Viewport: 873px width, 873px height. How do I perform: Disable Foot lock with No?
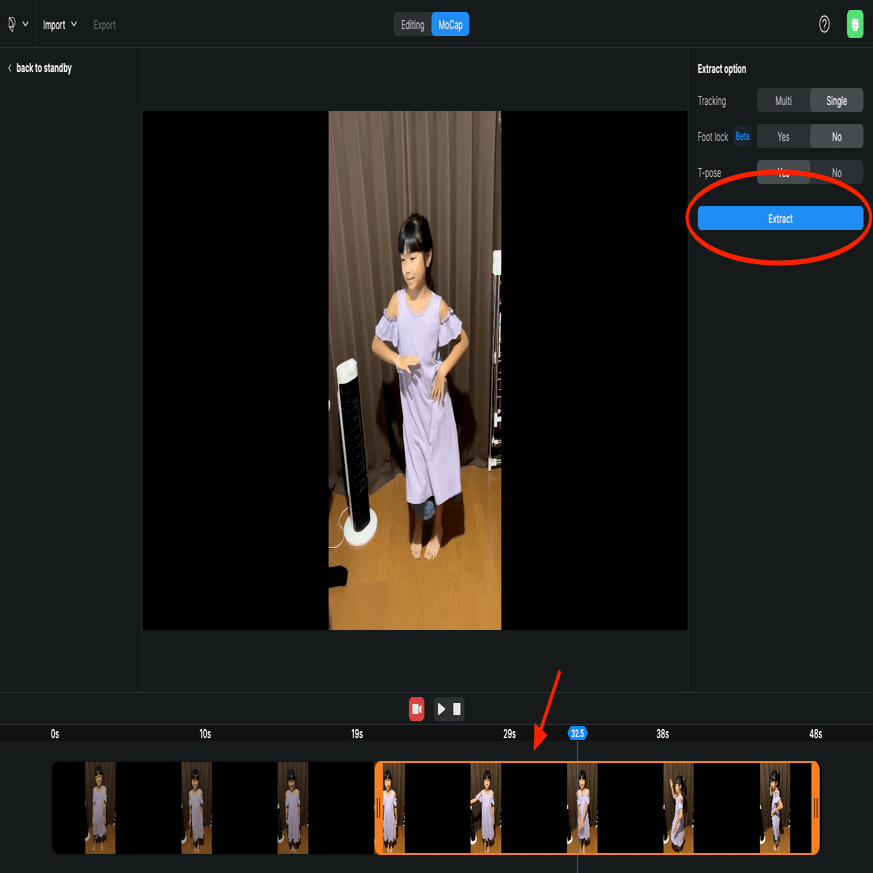click(836, 136)
